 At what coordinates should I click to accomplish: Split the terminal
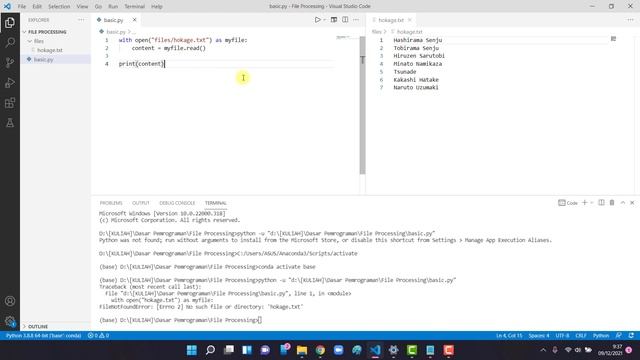pos(601,203)
